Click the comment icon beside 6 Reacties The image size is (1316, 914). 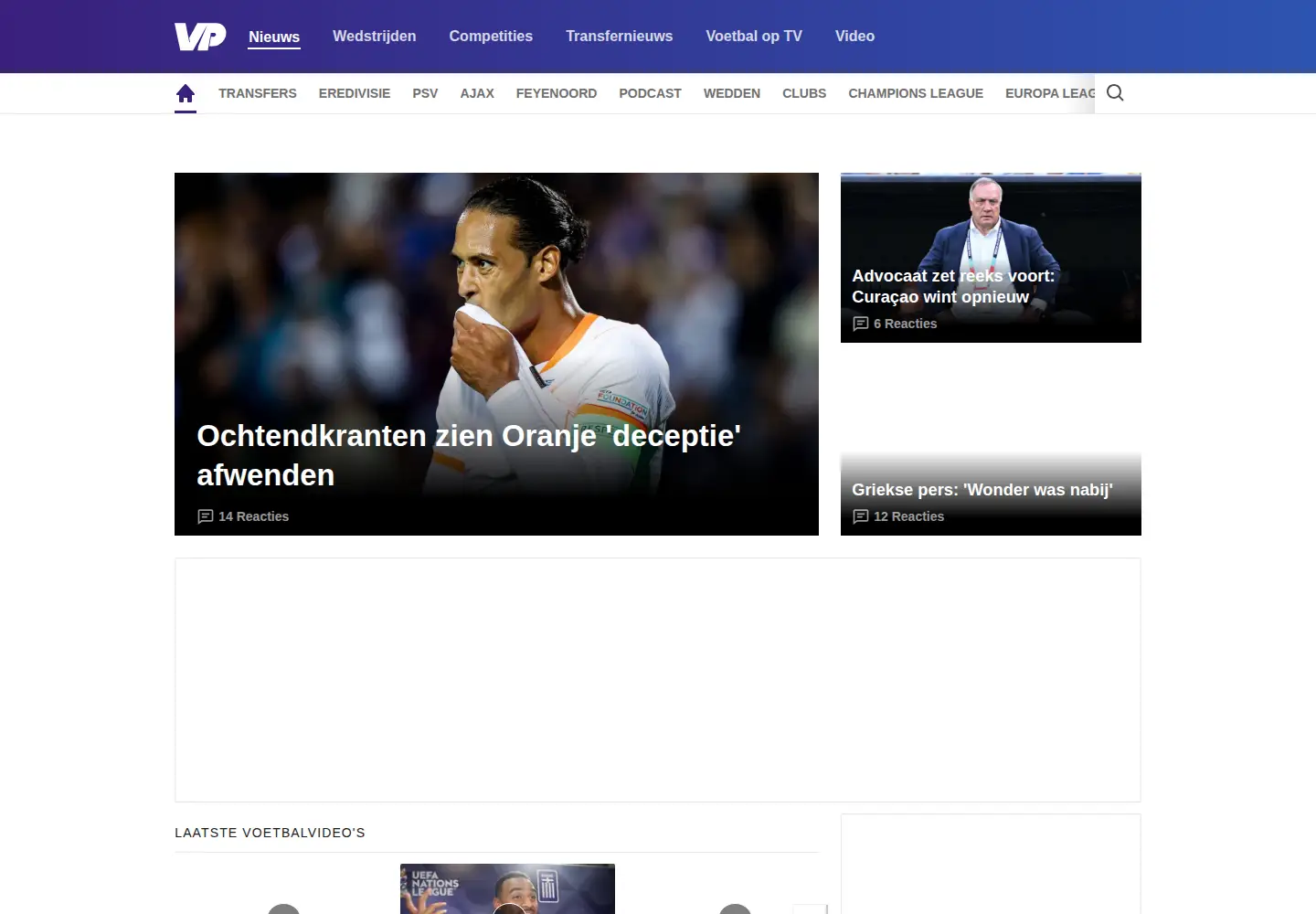pyautogui.click(x=860, y=324)
